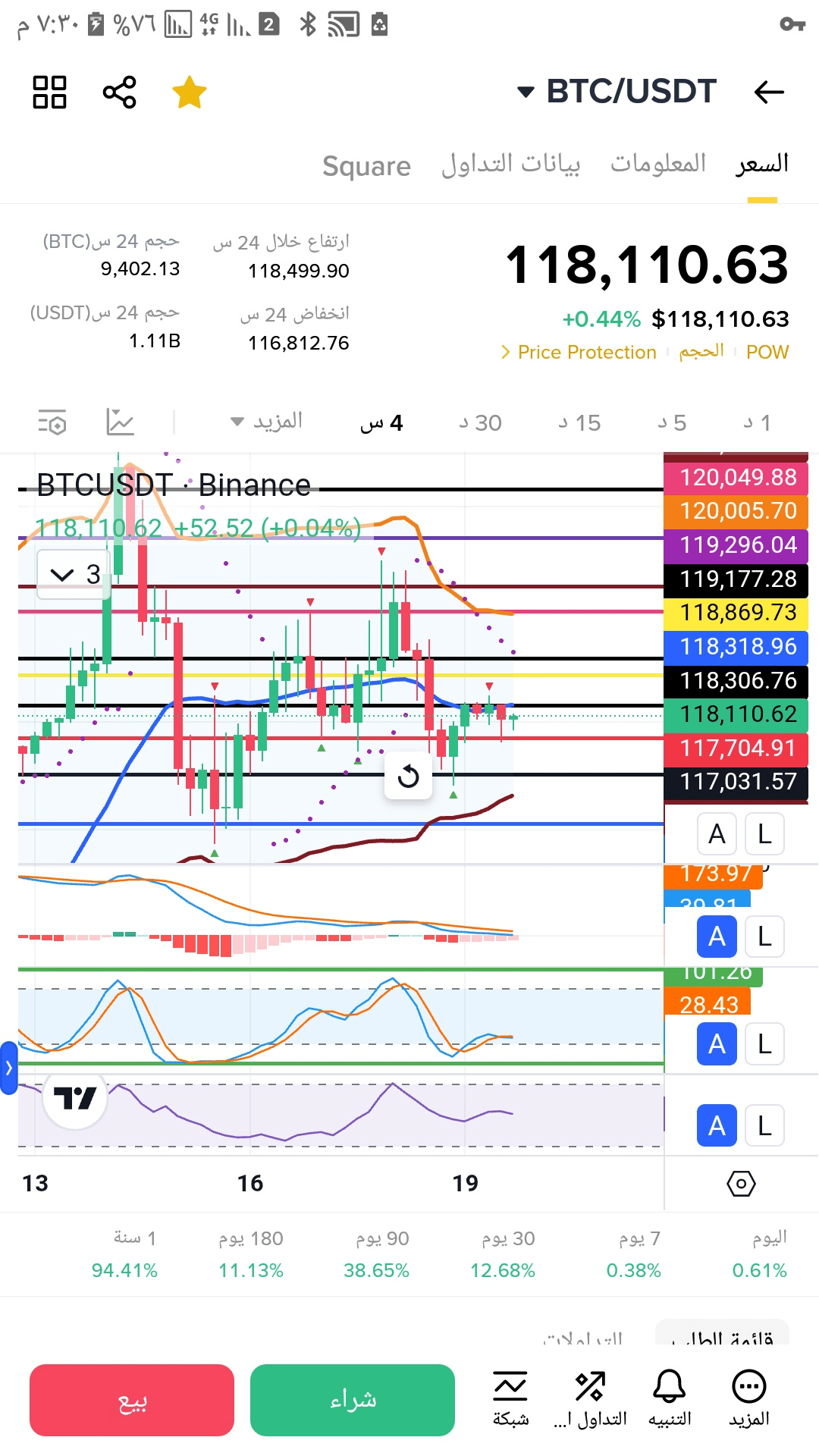
Task: Tap the share icon
Action: point(120,93)
